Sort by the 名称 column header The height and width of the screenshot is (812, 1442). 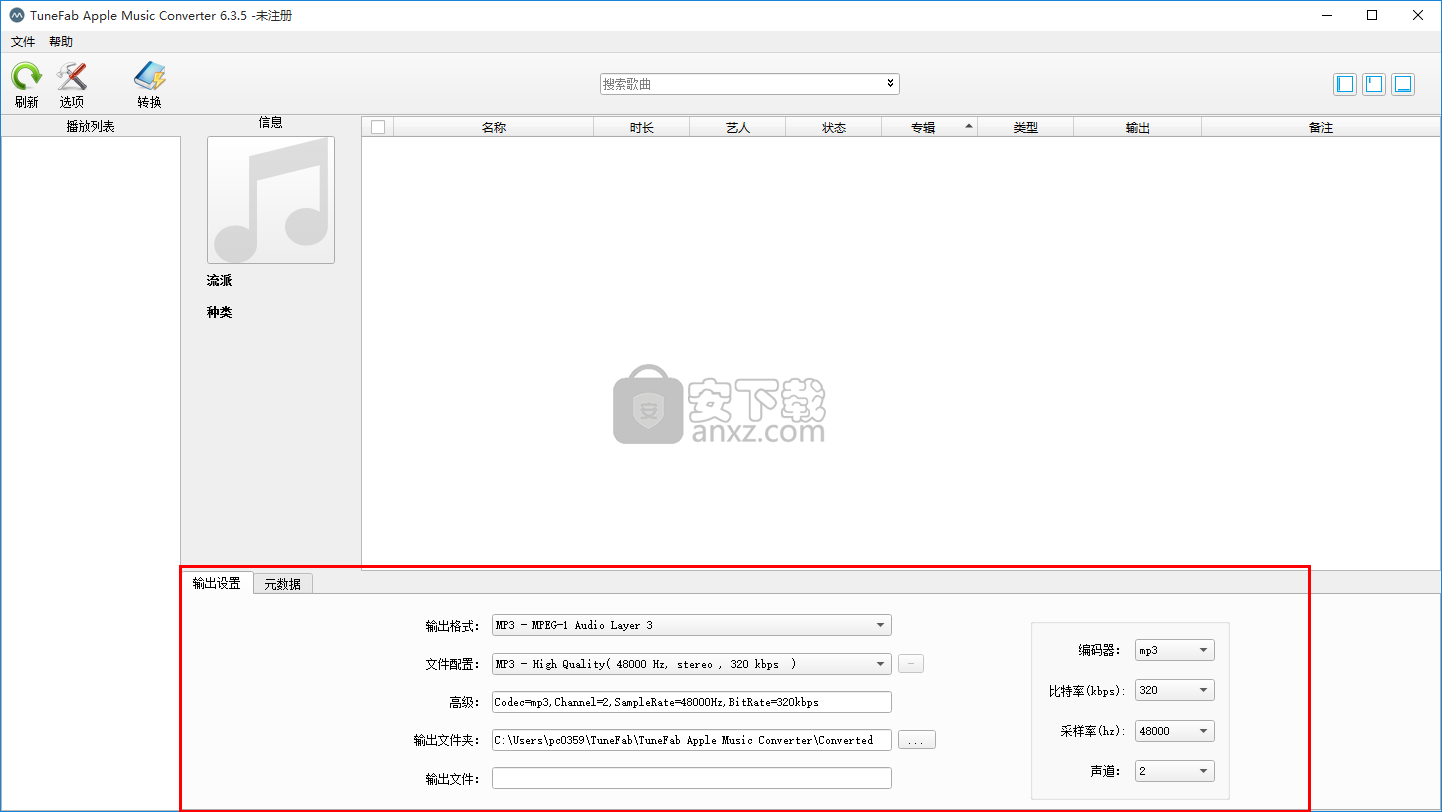click(494, 127)
